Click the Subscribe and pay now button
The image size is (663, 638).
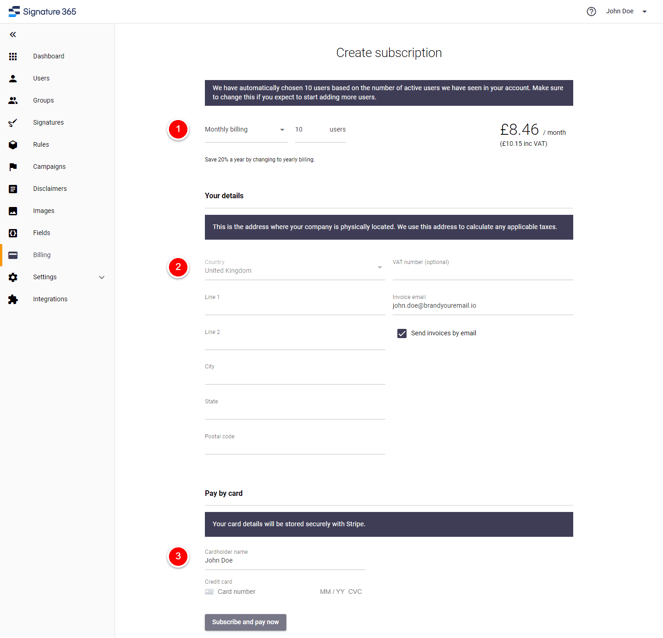(x=245, y=622)
